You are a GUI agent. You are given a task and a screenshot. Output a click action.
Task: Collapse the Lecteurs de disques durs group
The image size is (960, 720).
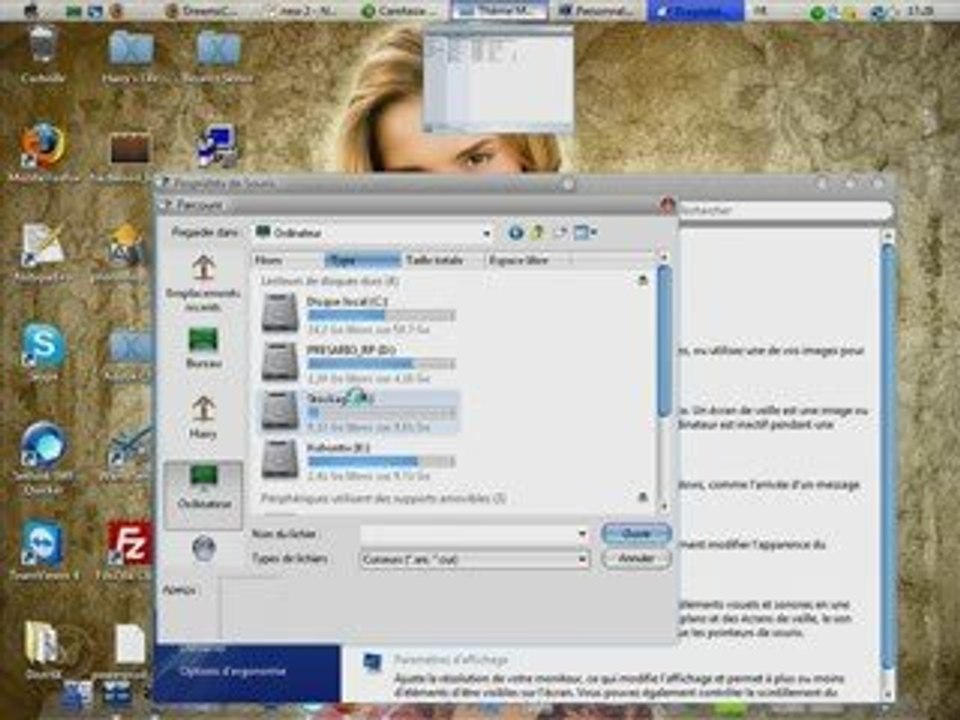[x=642, y=280]
